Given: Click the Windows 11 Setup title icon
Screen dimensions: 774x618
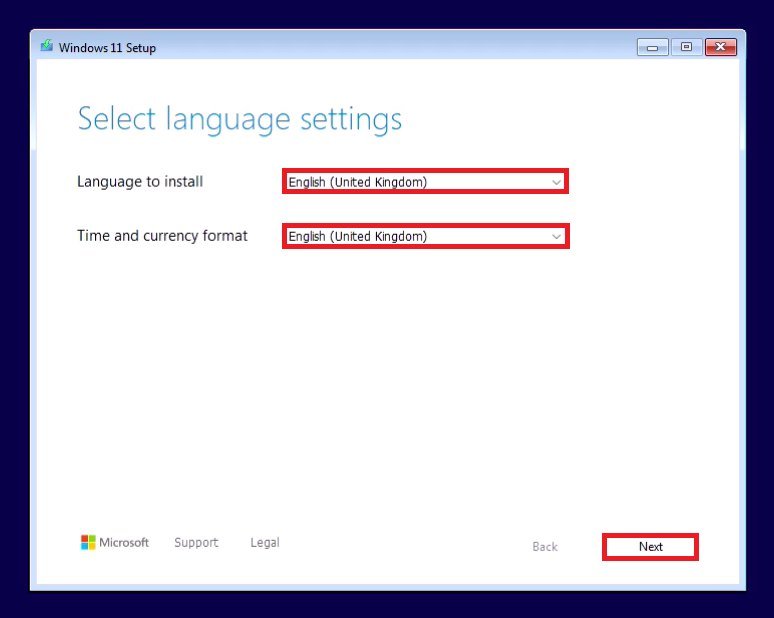Looking at the screenshot, I should pos(47,46).
